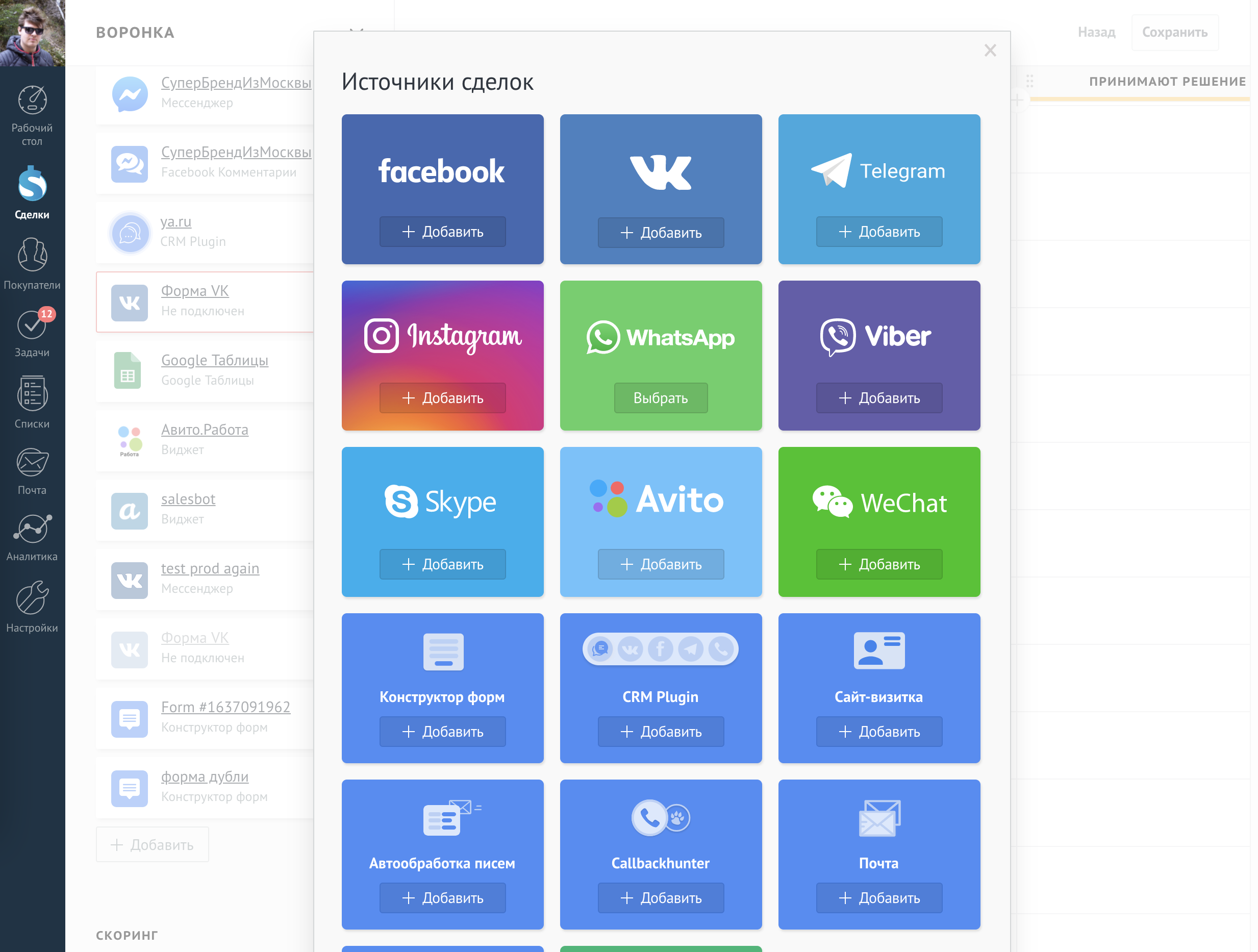Open Авито.Работа widget link
This screenshot has width=1258, height=952.
coord(205,430)
